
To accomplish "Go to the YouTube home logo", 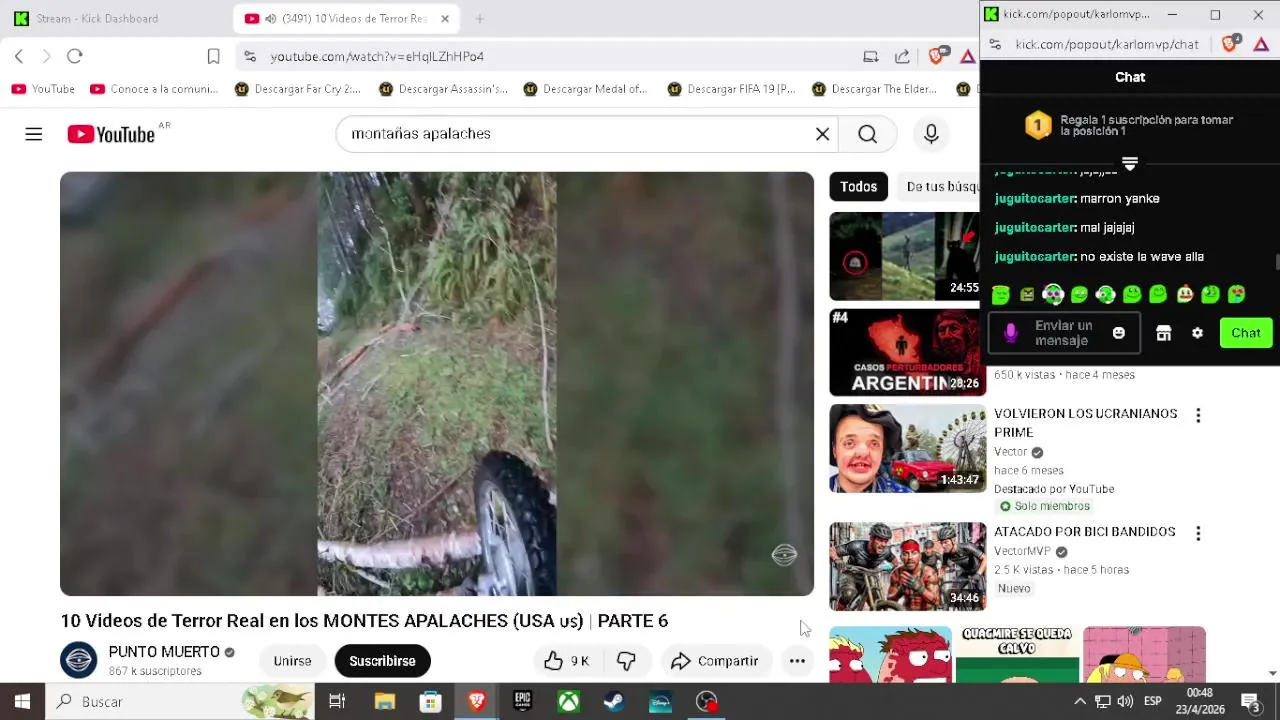I will (111, 134).
